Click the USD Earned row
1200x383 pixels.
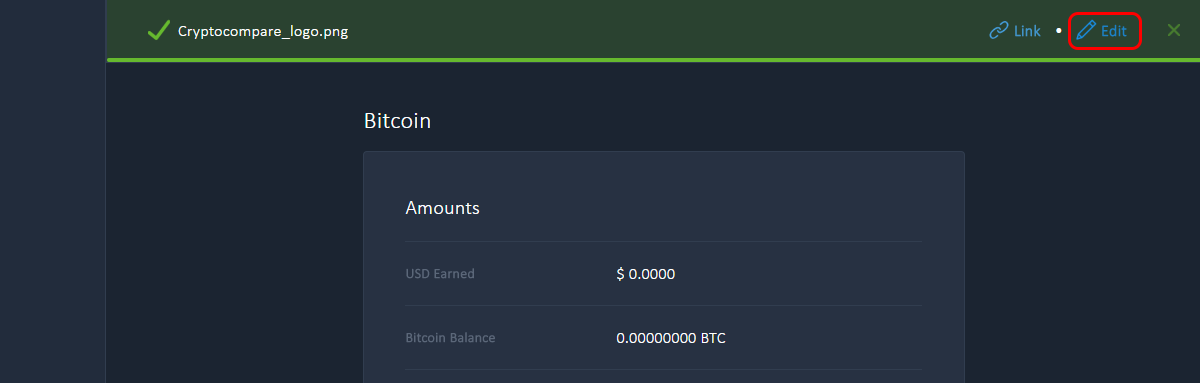click(664, 274)
